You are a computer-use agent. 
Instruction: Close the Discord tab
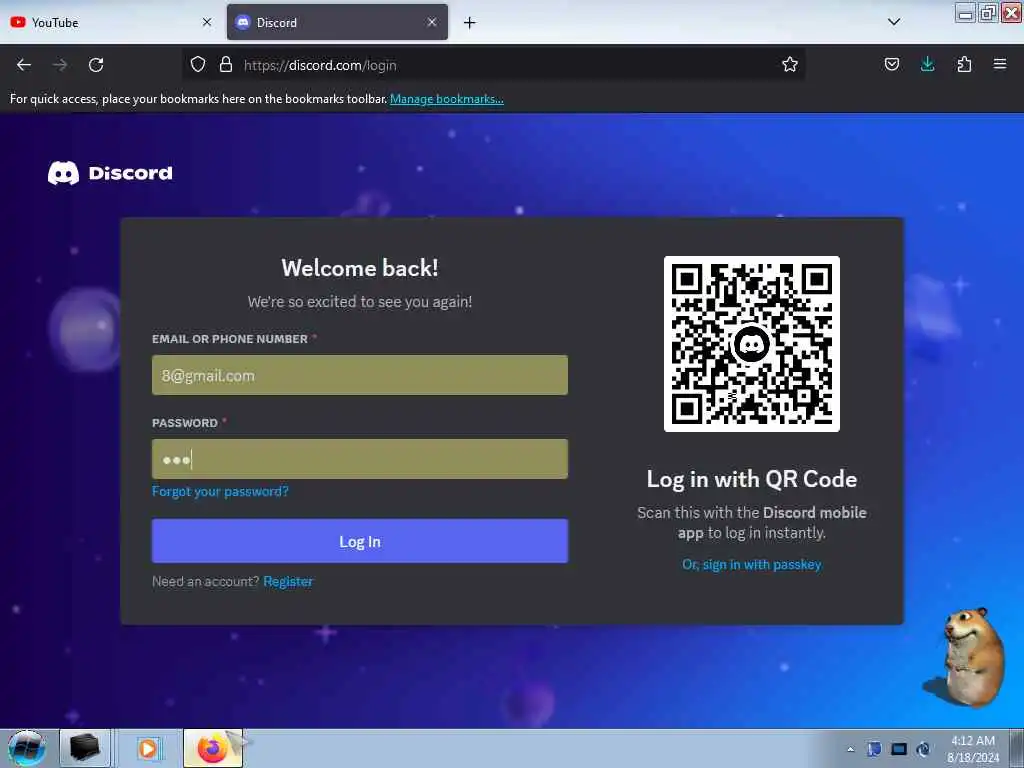(x=432, y=22)
